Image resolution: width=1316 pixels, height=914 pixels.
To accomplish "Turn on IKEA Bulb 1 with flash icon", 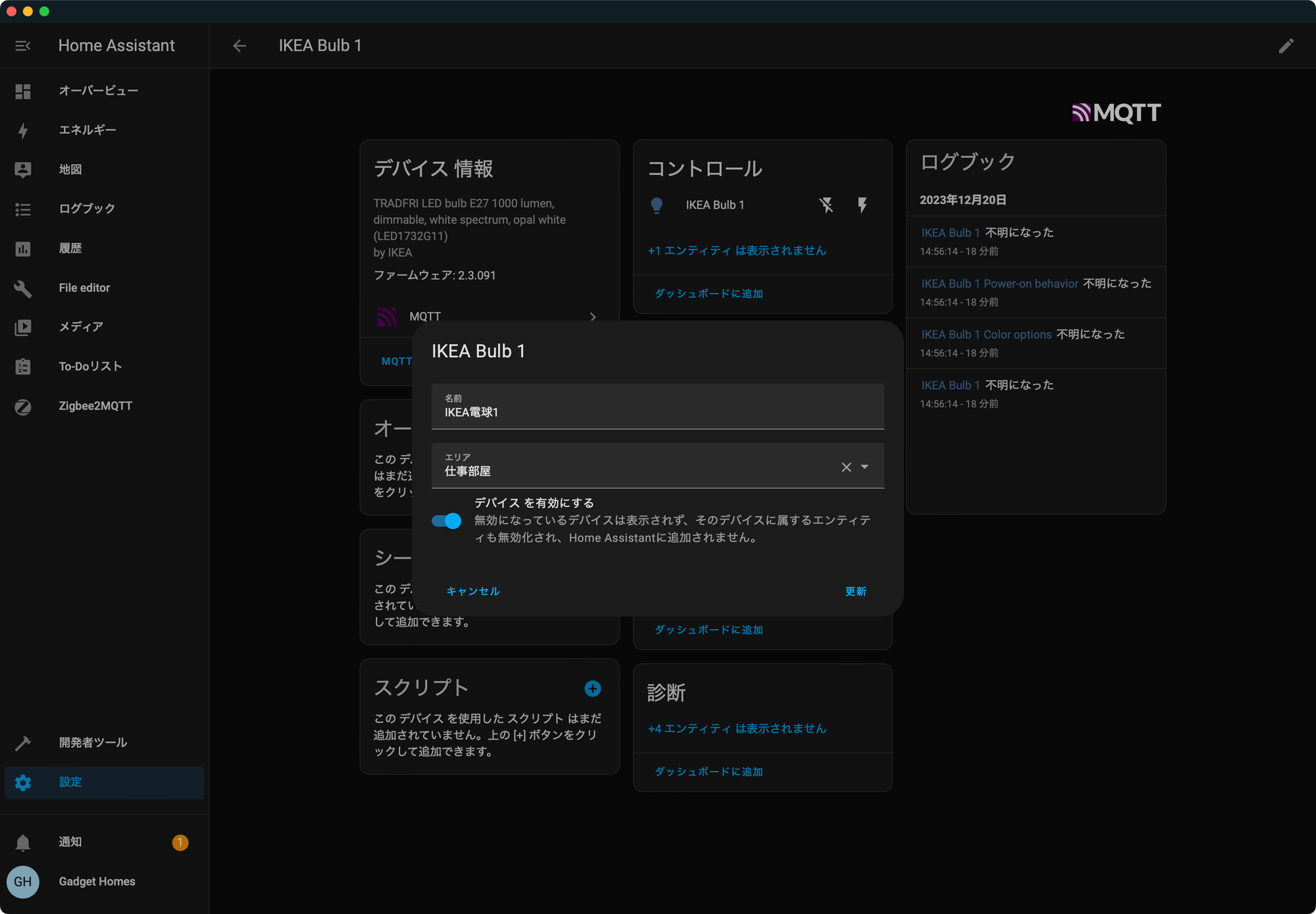I will pos(862,205).
